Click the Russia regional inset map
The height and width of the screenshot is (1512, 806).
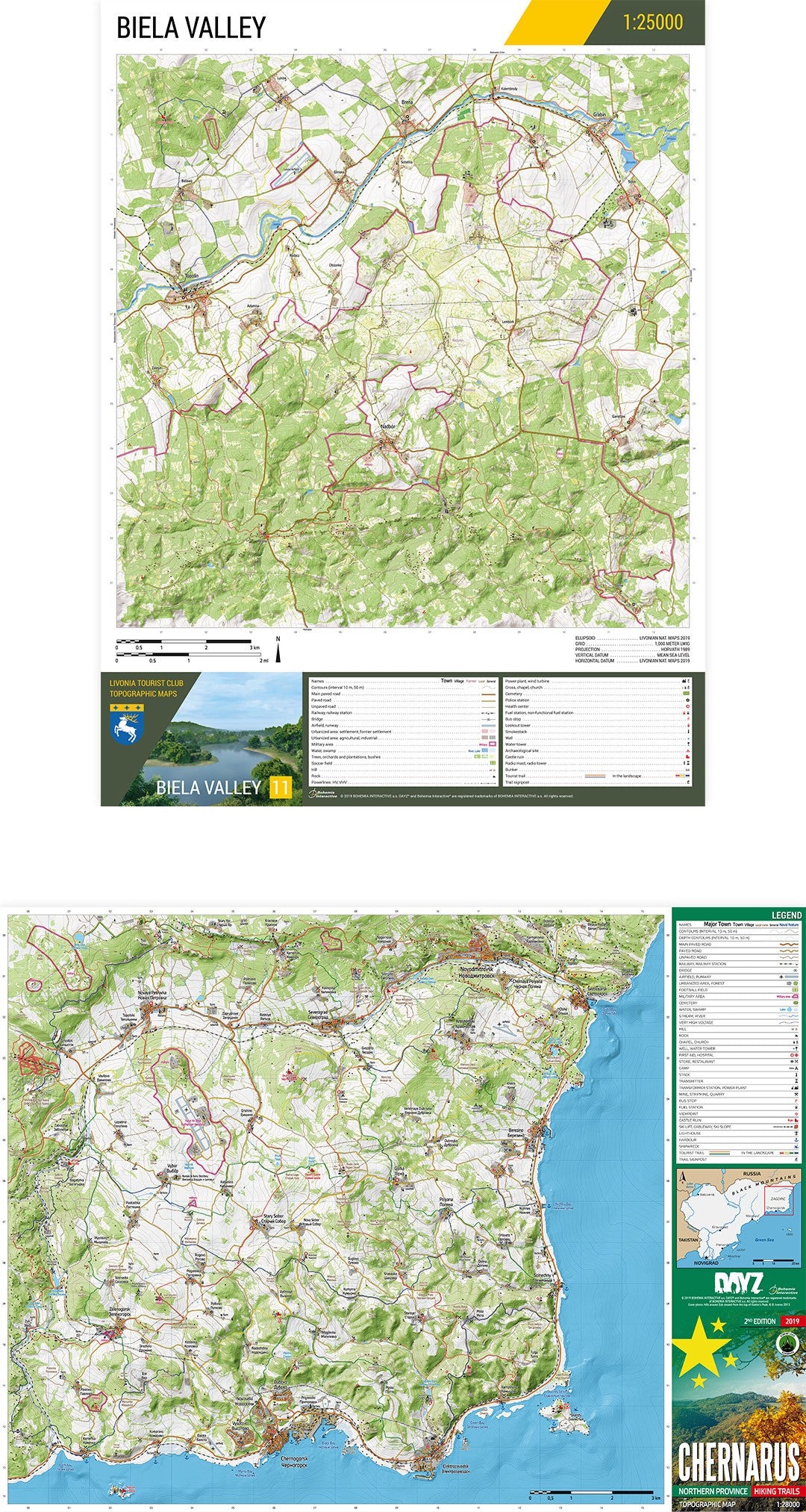tap(737, 1218)
